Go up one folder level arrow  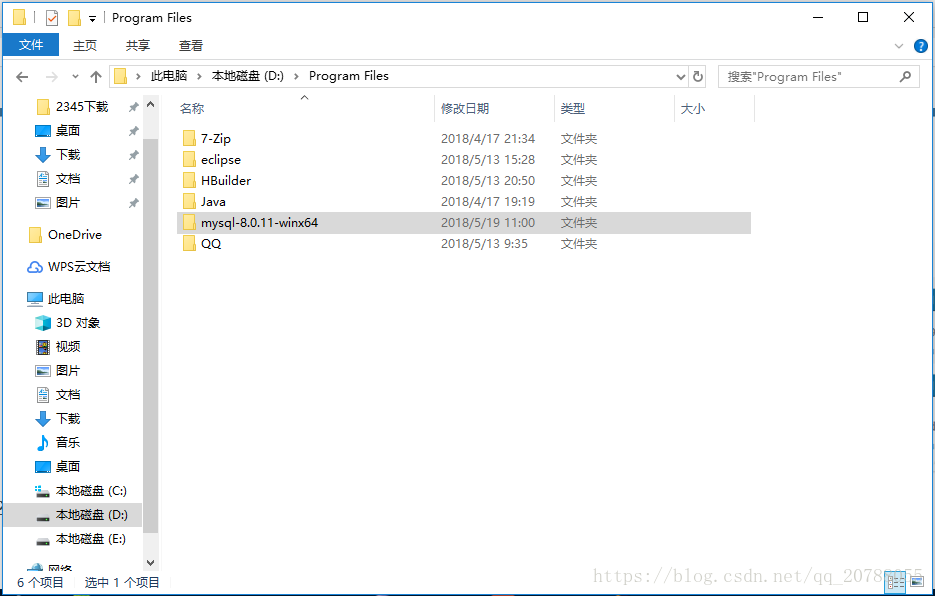pyautogui.click(x=95, y=76)
